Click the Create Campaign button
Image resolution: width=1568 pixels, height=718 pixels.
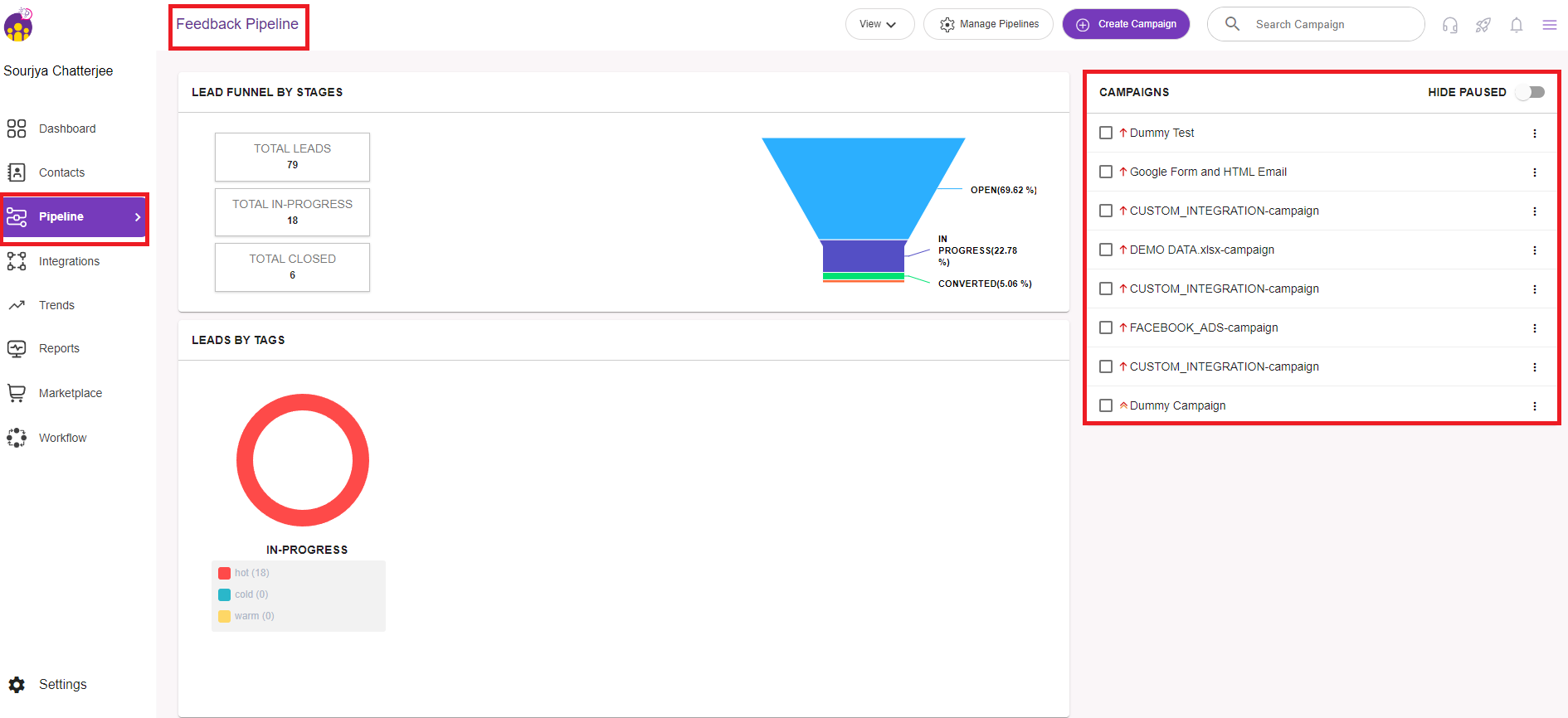1126,24
